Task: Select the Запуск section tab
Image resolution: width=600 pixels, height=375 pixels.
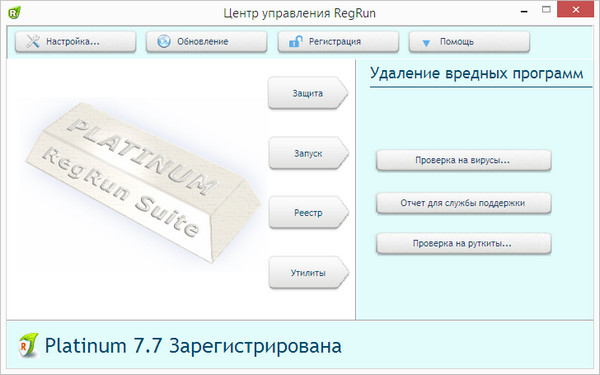Action: click(308, 153)
